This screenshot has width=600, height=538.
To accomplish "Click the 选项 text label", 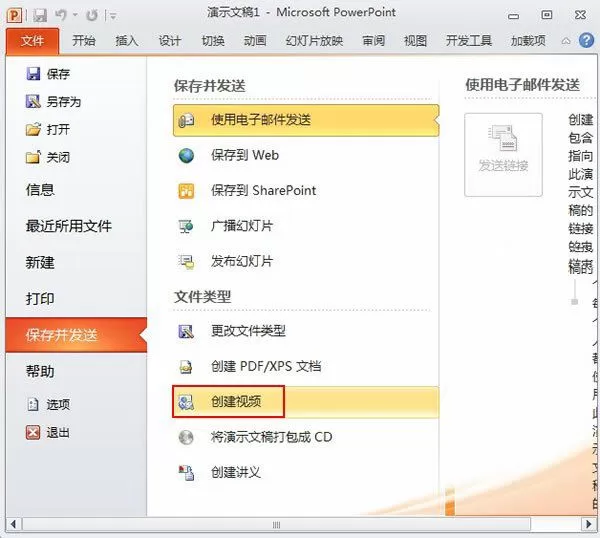I will coord(58,404).
